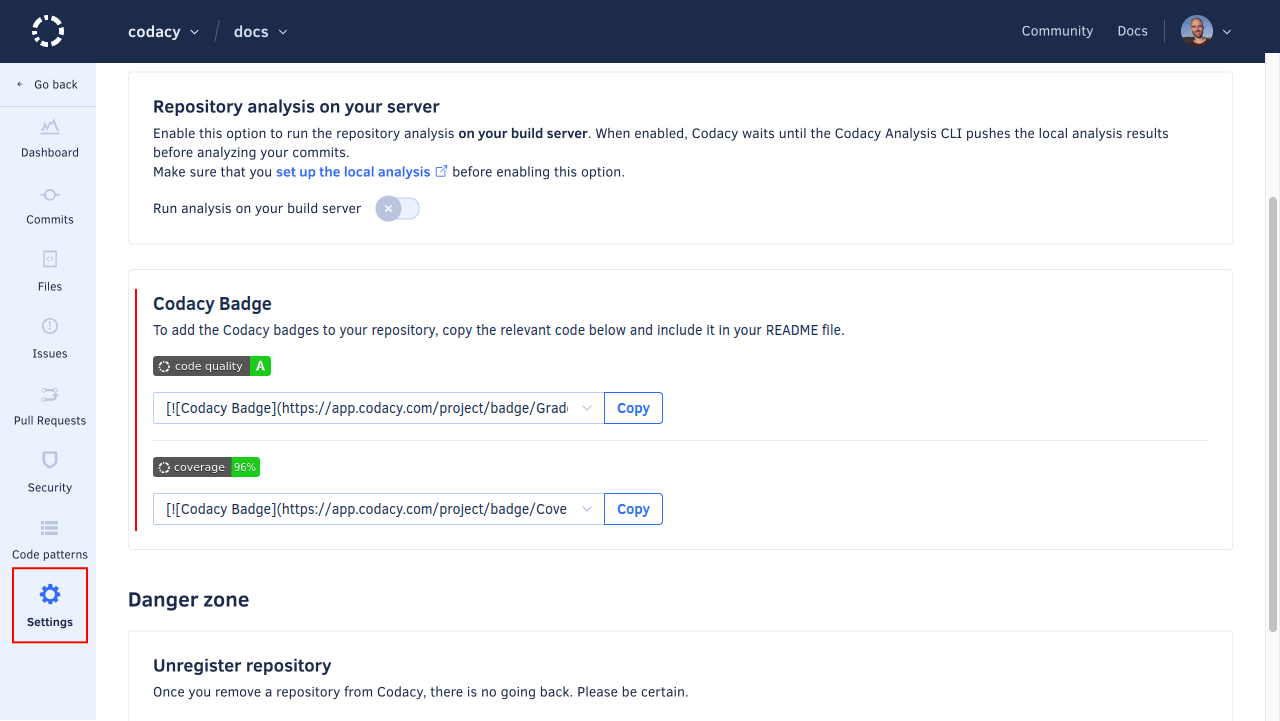Viewport: 1280px width, 721px height.
Task: Click the Settings gear icon
Action: coord(50,595)
